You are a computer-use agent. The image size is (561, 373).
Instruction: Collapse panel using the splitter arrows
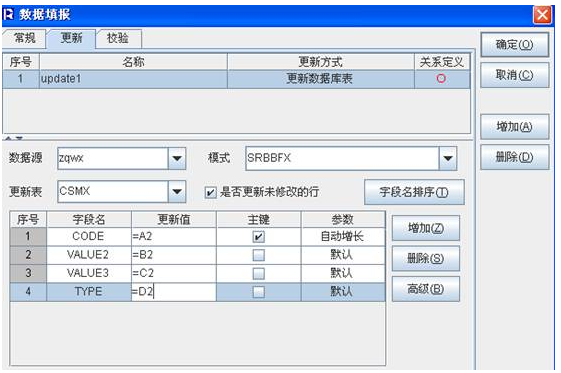coord(14,138)
